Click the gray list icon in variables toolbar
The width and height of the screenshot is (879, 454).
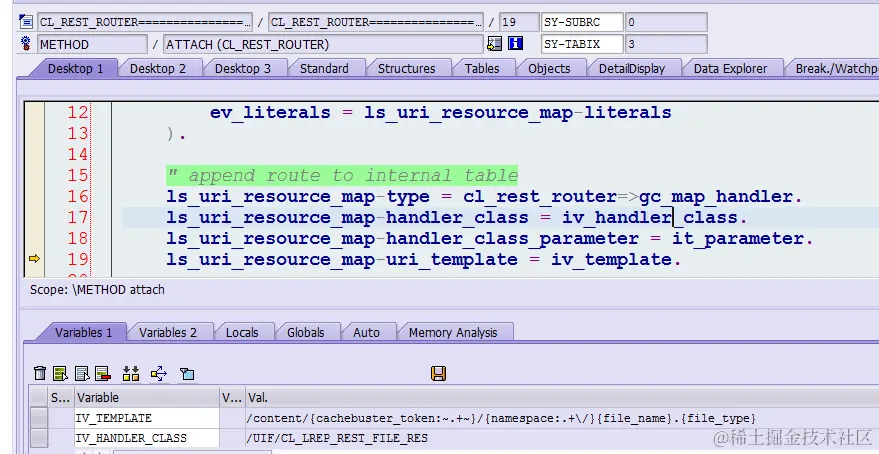point(82,373)
